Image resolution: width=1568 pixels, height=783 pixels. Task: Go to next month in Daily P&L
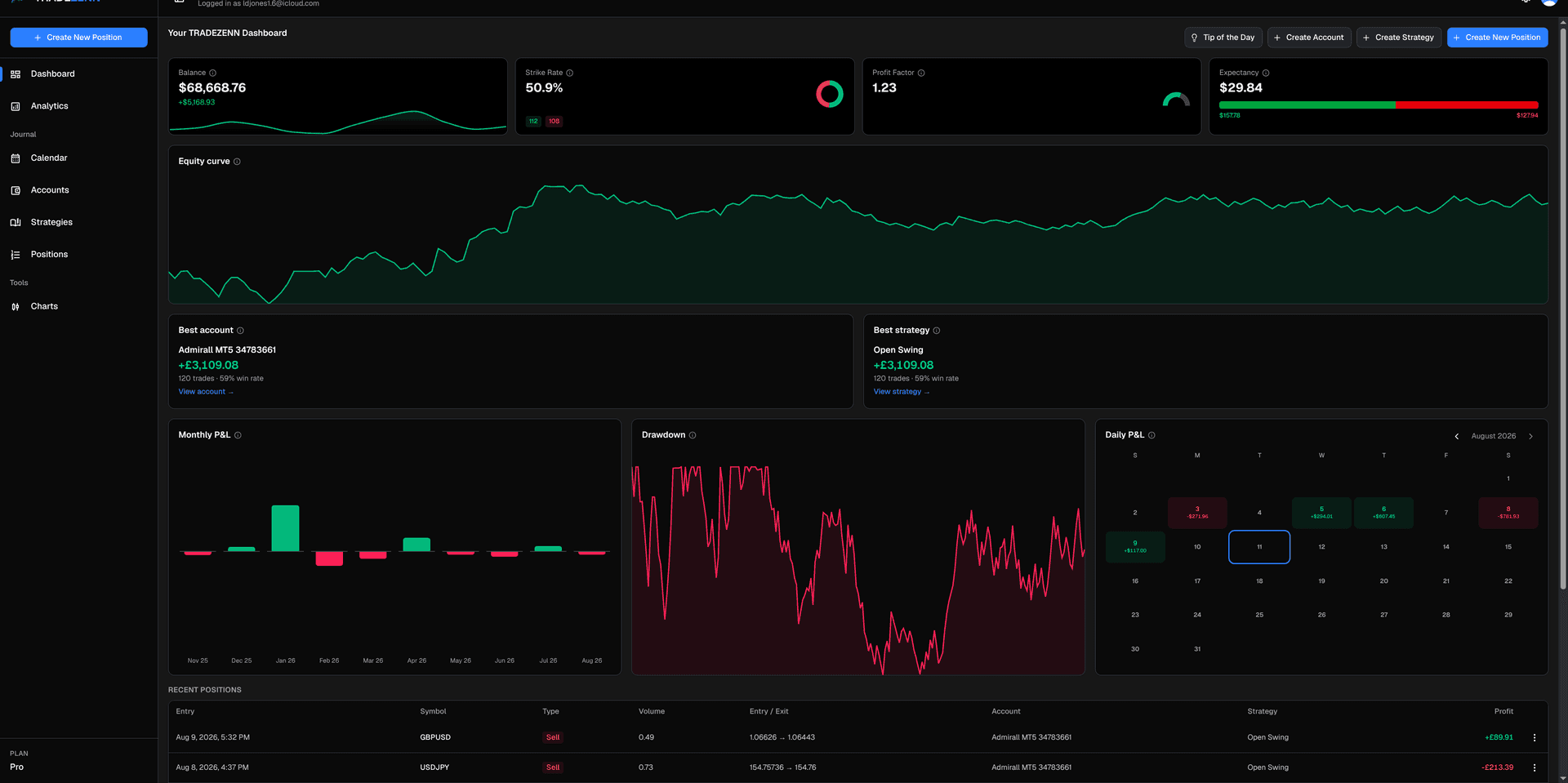[x=1530, y=437]
